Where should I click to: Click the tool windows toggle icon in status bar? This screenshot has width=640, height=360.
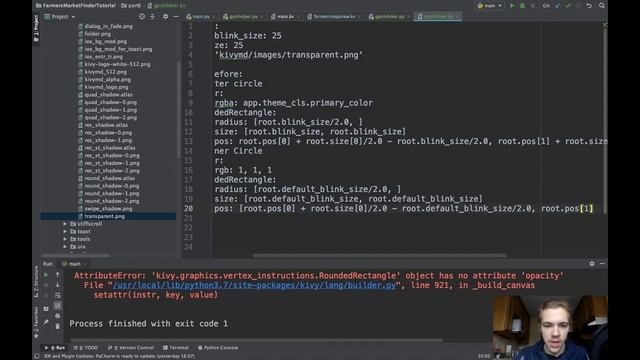37,356
